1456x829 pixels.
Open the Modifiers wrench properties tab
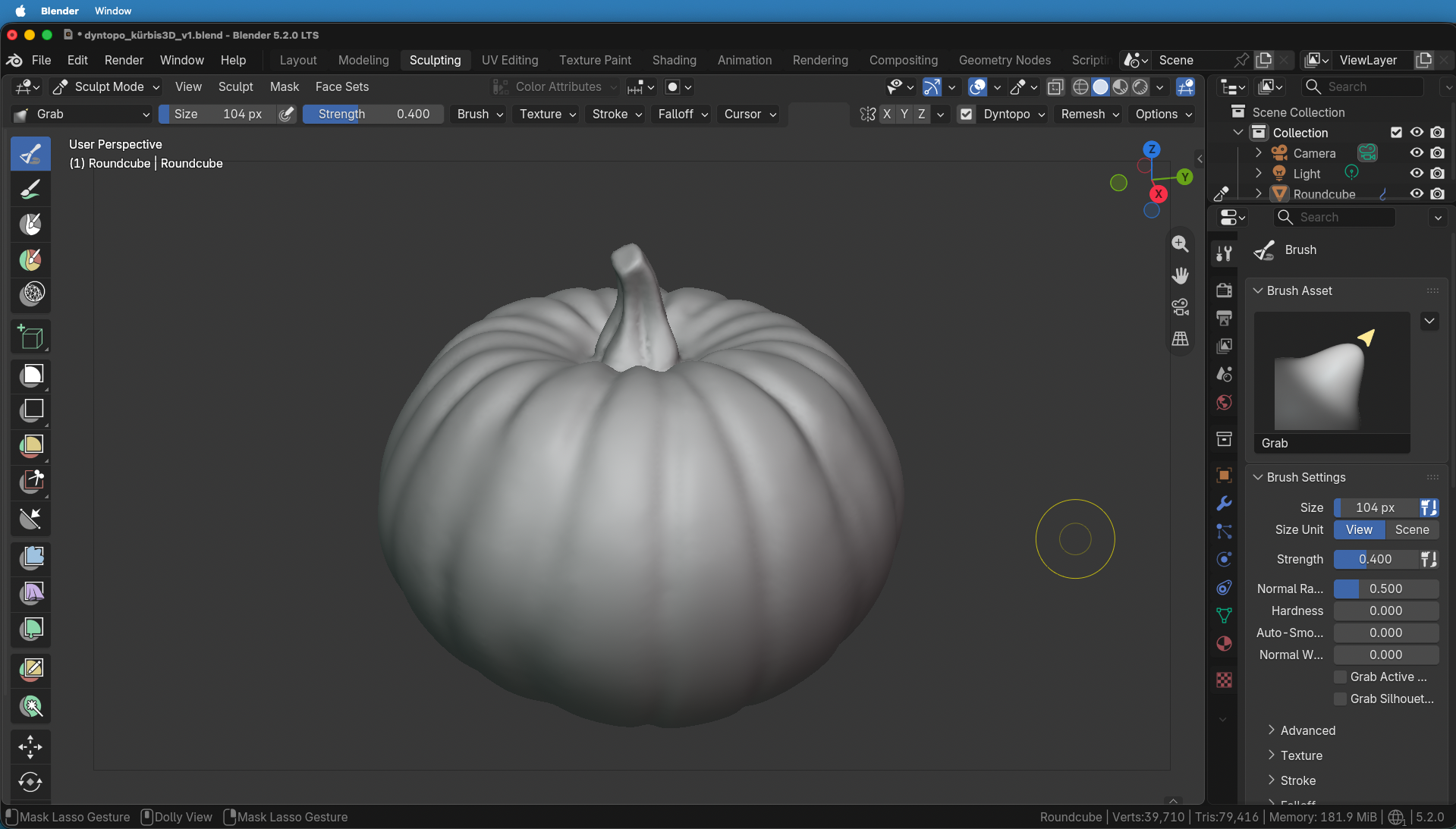click(1224, 504)
